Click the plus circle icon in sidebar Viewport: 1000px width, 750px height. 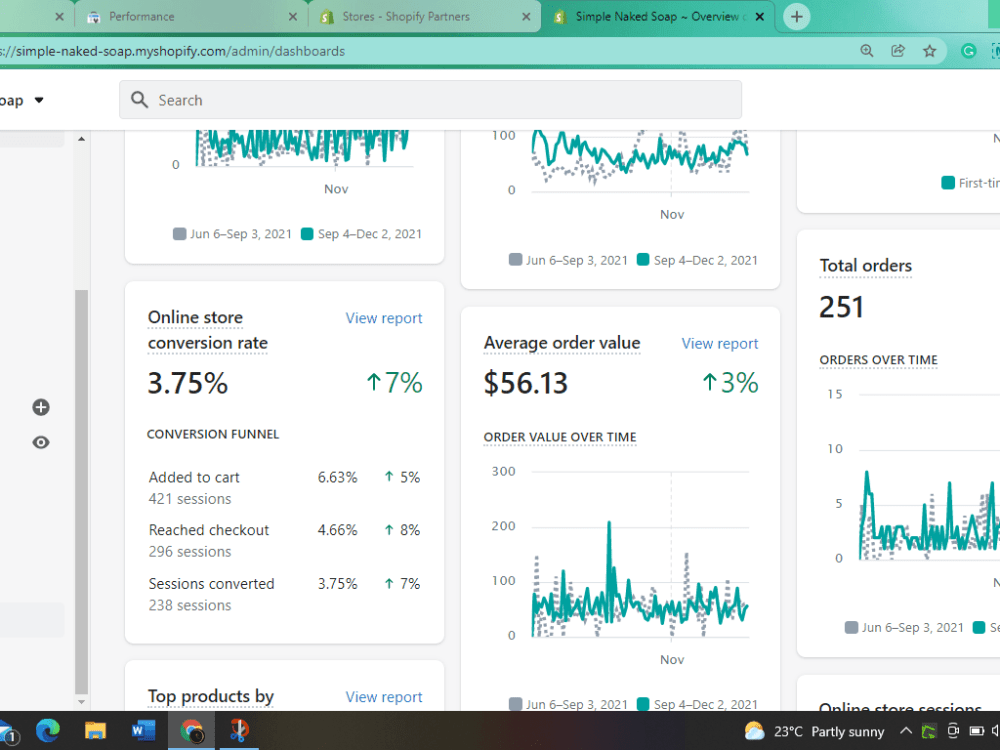[41, 408]
